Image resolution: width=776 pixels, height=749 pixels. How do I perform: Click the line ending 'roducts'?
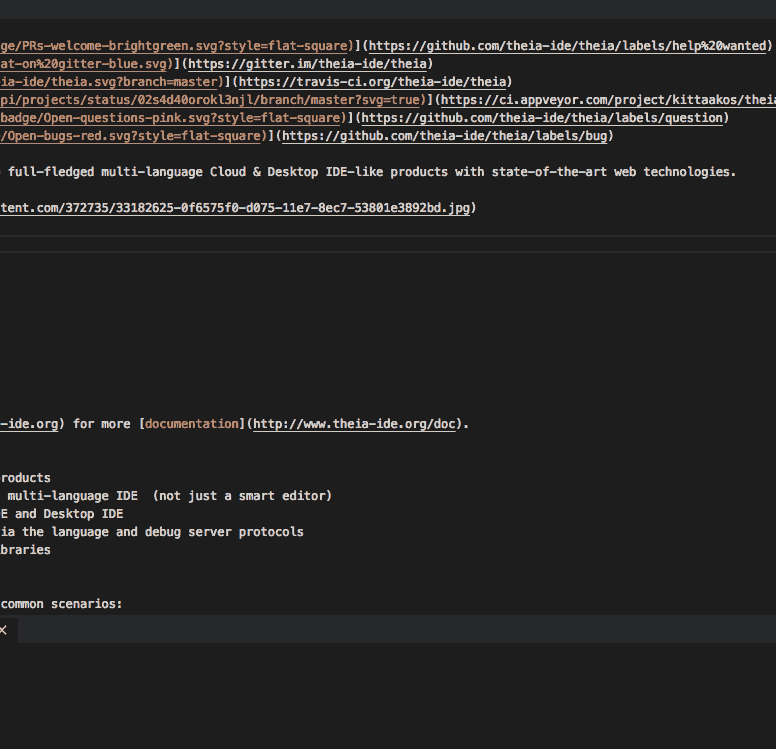(x=25, y=478)
